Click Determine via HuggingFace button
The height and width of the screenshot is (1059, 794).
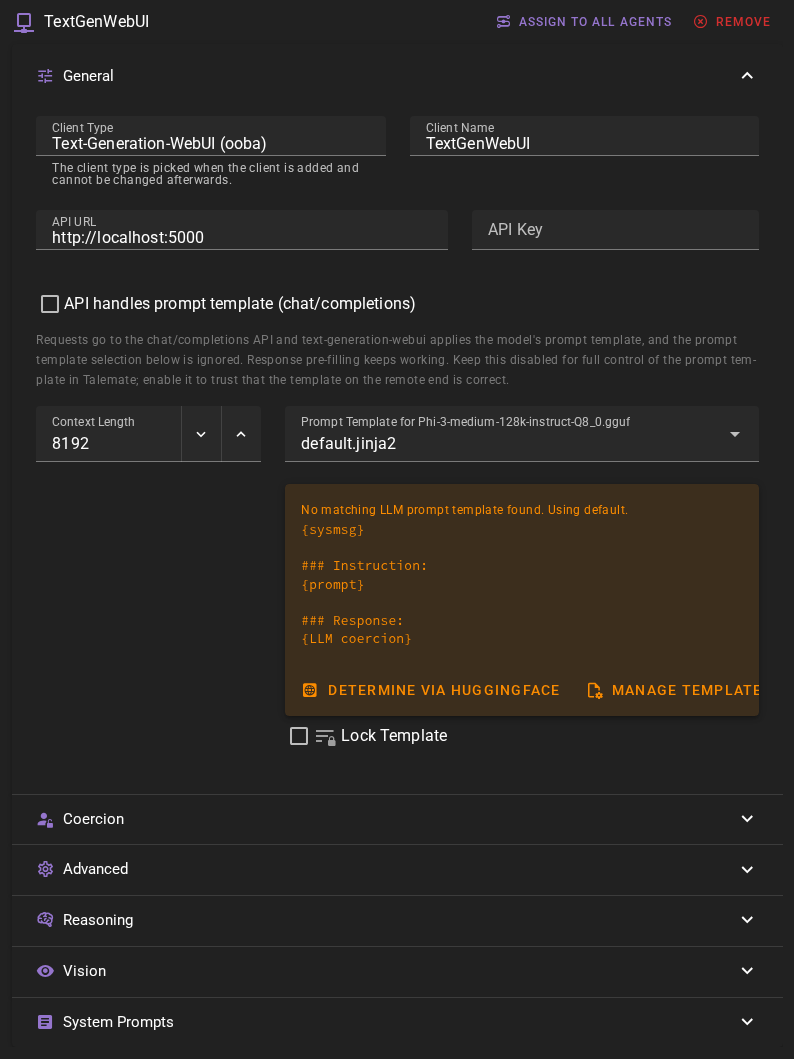pos(431,690)
